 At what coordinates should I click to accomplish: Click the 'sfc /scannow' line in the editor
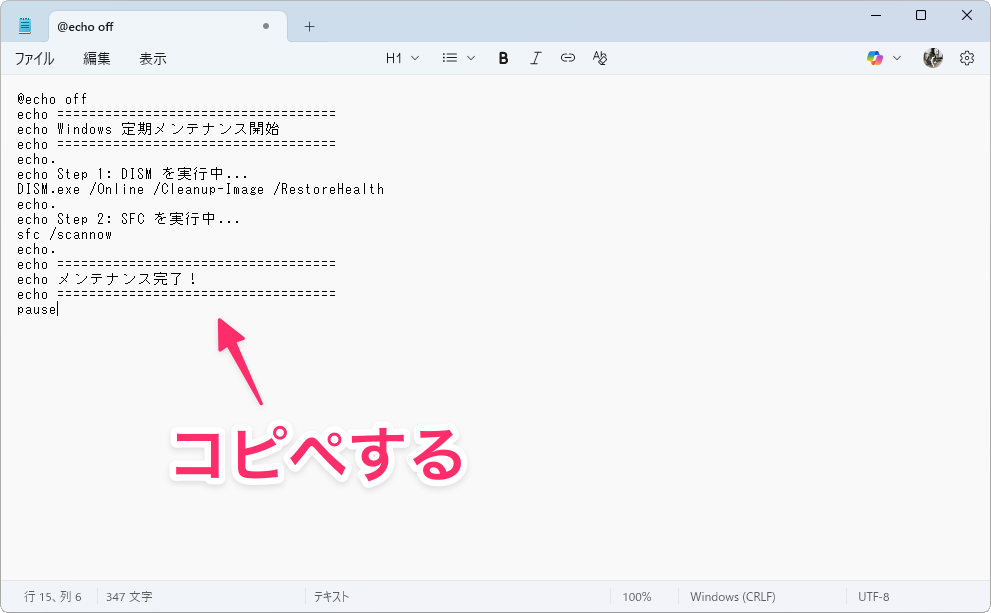click(x=64, y=234)
